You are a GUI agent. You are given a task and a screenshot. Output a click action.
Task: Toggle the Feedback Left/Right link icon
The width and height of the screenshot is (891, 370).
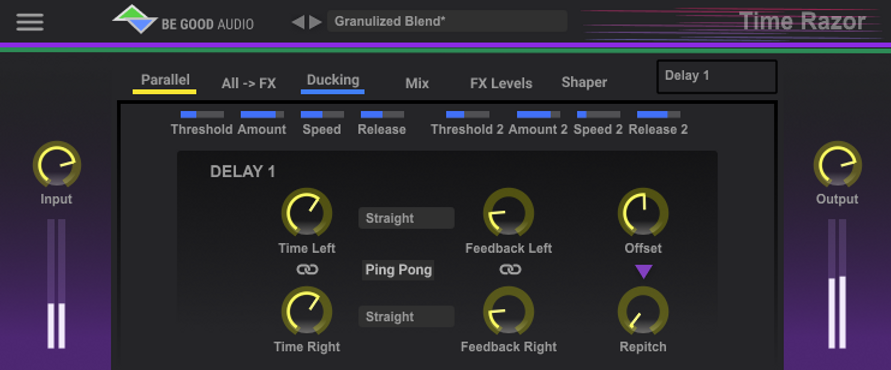[510, 270]
